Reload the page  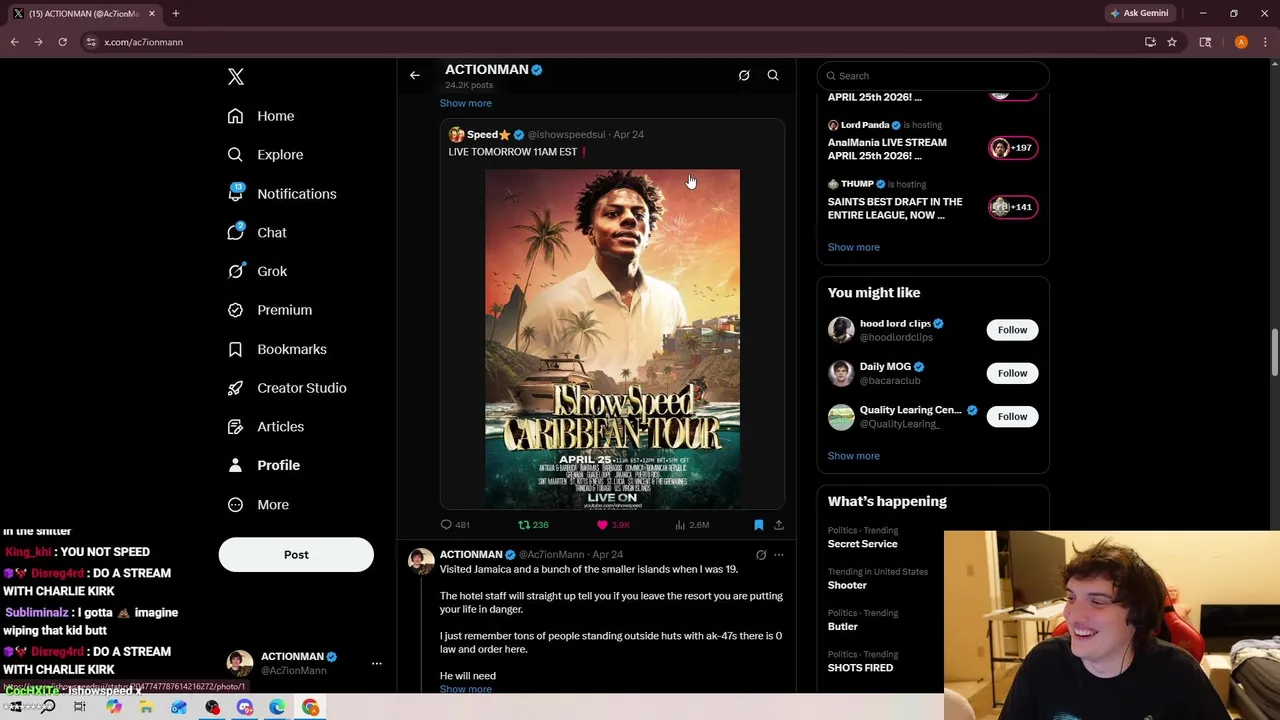(62, 42)
